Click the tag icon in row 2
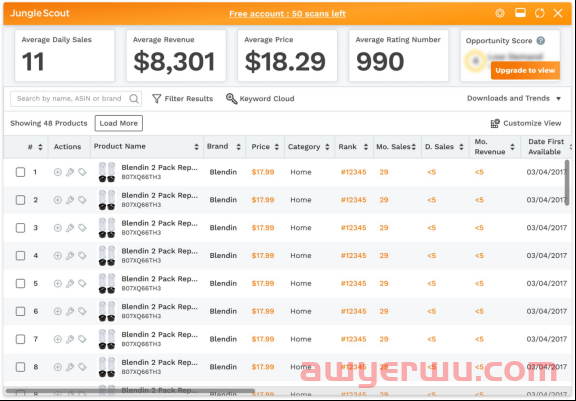This screenshot has width=576, height=401. pyautogui.click(x=82, y=200)
